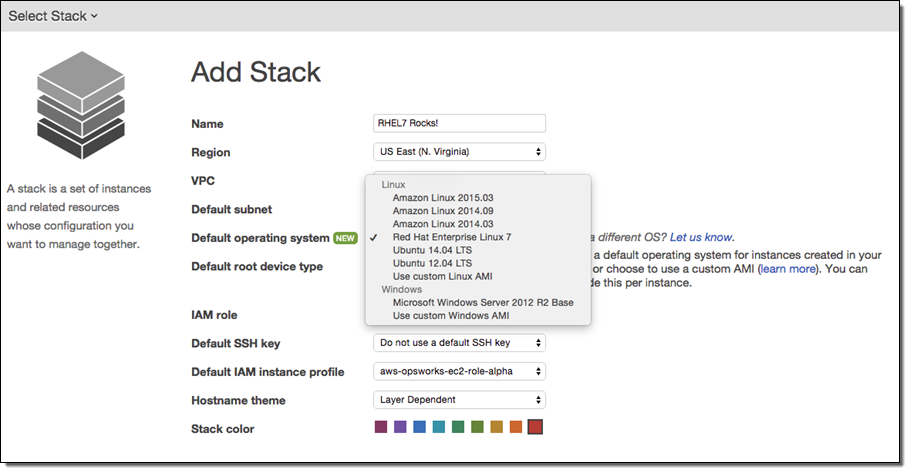The width and height of the screenshot is (910, 473).
Task: Click the green NEW badge
Action: coord(346,238)
